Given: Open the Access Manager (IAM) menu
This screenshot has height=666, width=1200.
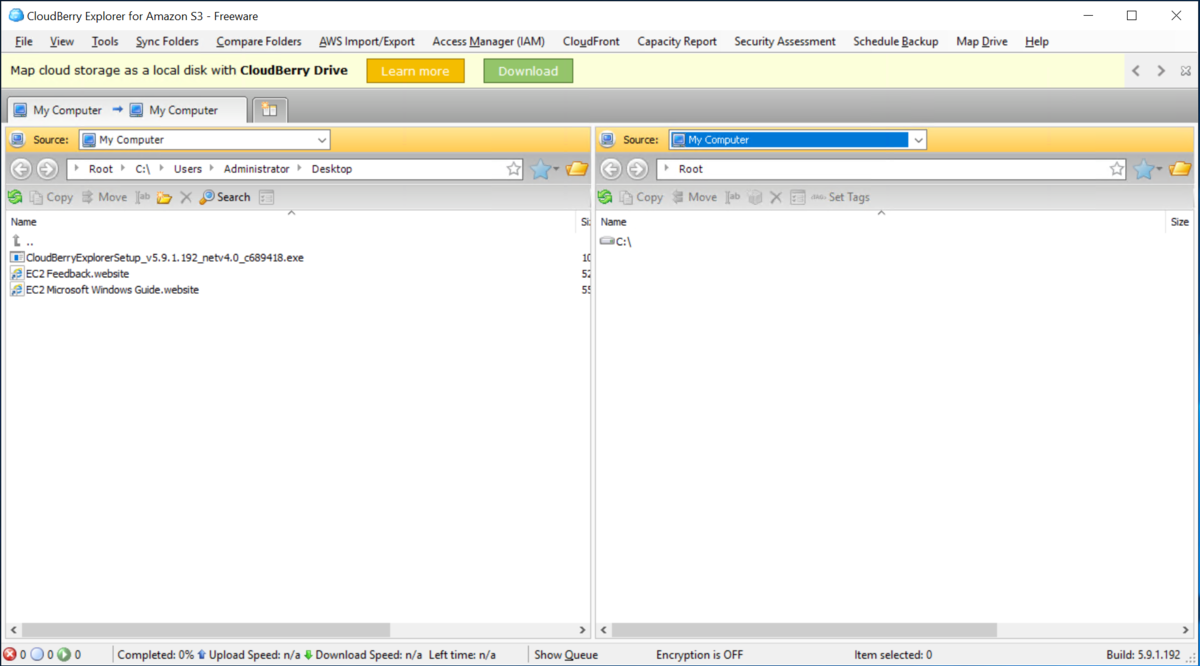Looking at the screenshot, I should 489,41.
